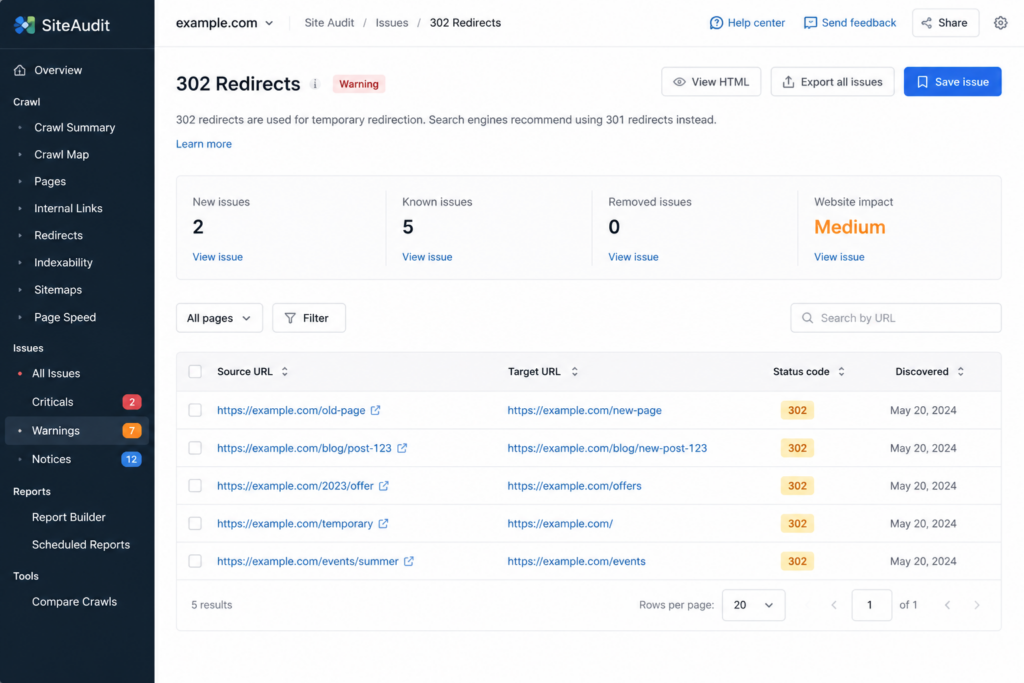Open the All pages dropdown

point(219,318)
